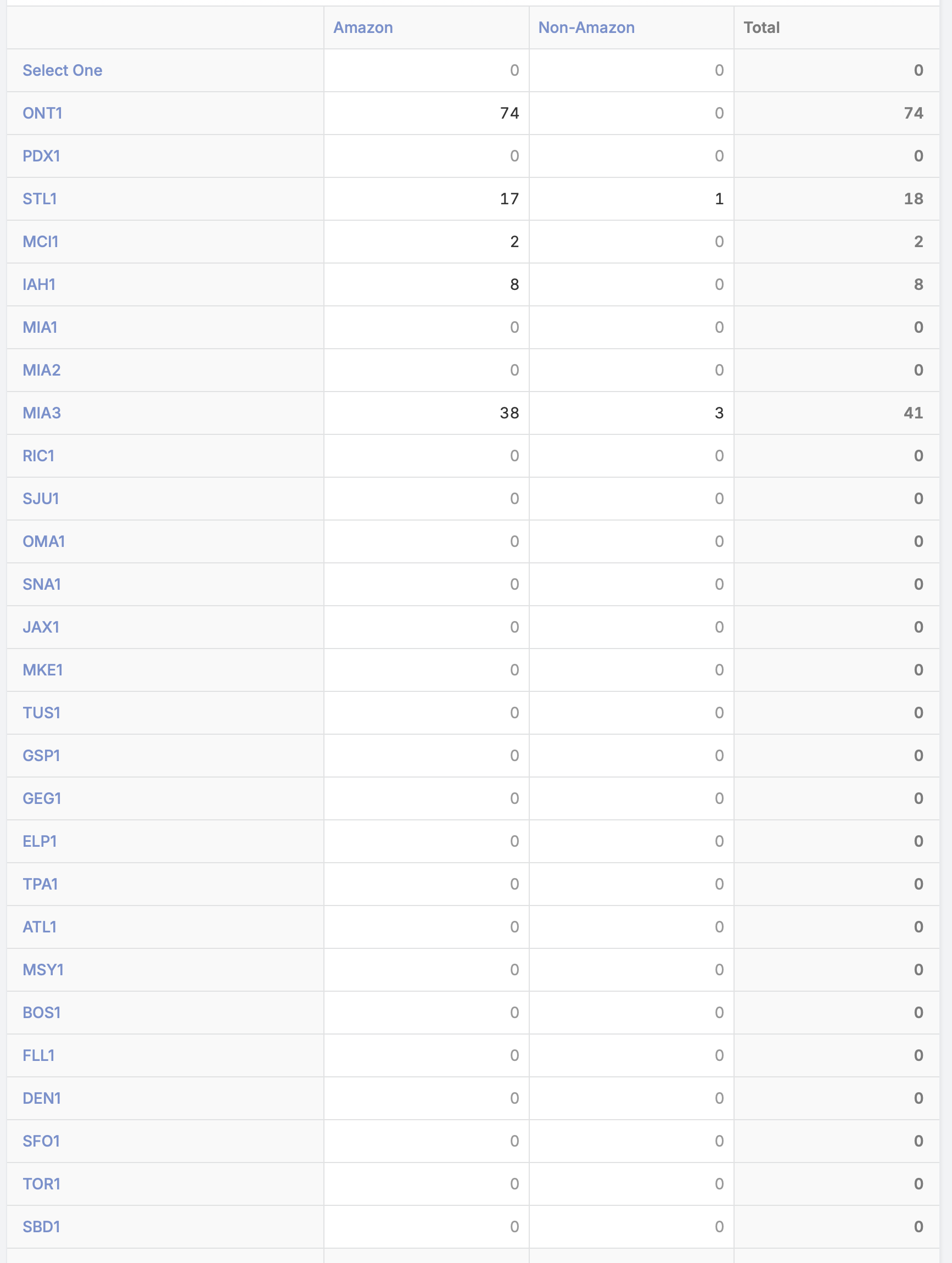Open the SBD1 site link
The width and height of the screenshot is (952, 1263).
(41, 1226)
